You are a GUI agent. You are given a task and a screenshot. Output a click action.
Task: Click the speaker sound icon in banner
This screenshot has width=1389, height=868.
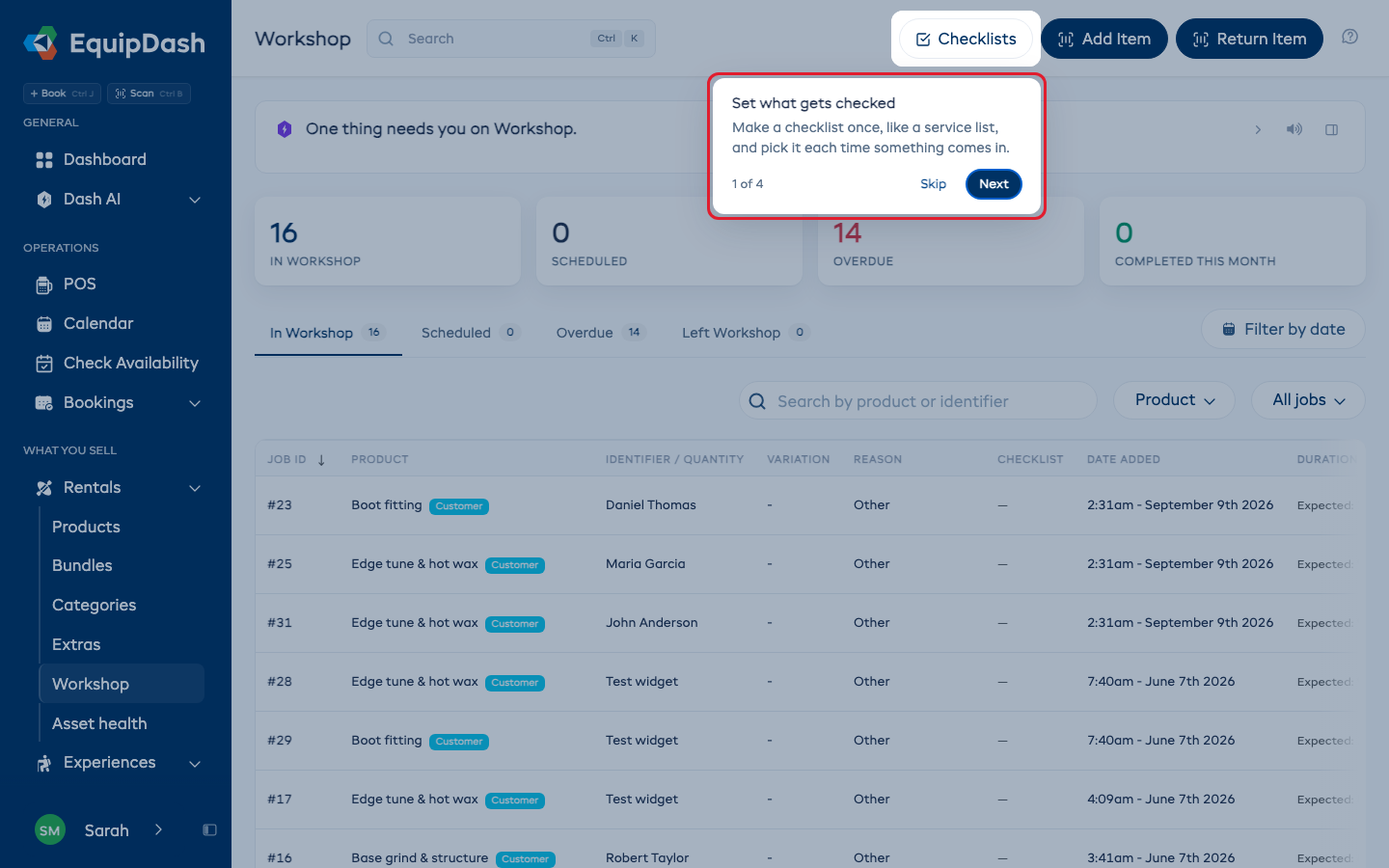click(1294, 129)
